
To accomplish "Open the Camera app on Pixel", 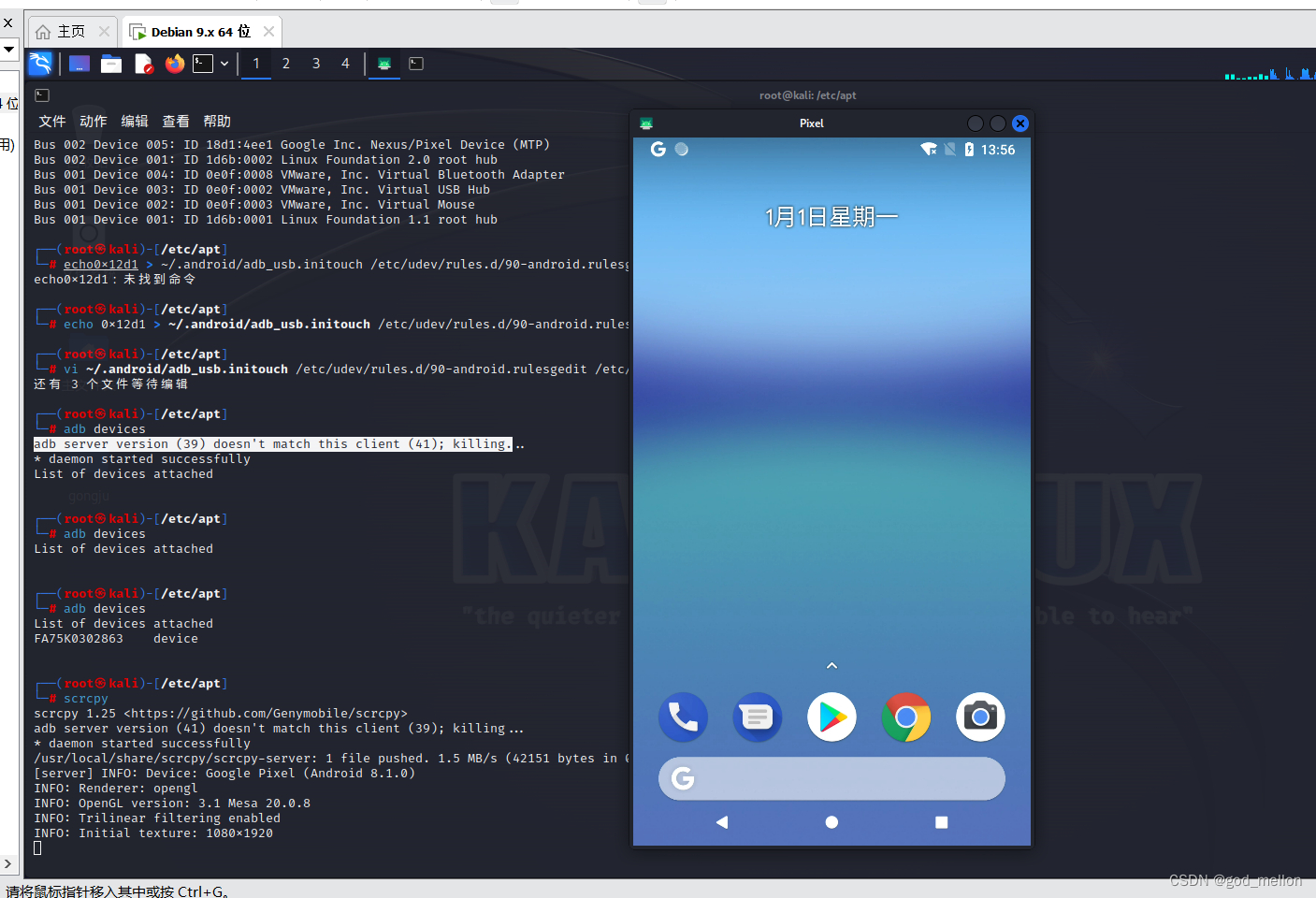I will pos(980,717).
